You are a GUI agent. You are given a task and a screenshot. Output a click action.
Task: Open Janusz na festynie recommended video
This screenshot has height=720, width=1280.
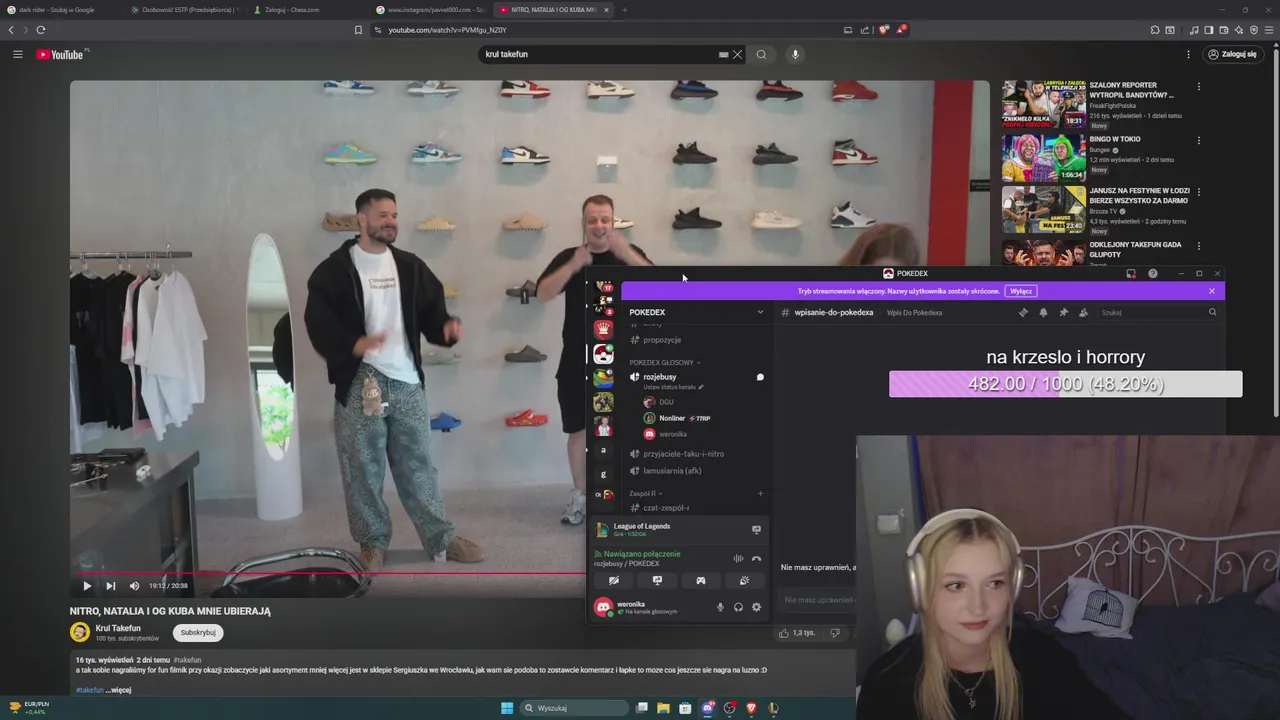point(1044,210)
